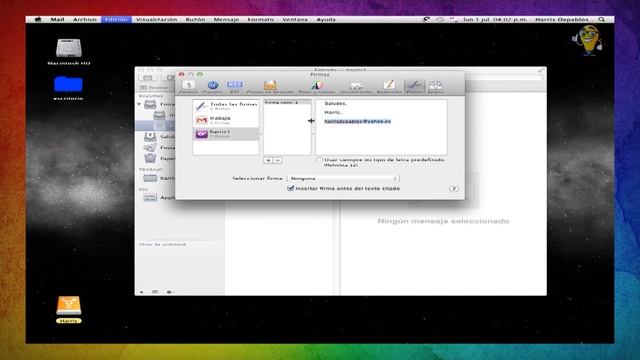
Task: Open the Ventana menu
Action: 295,19
